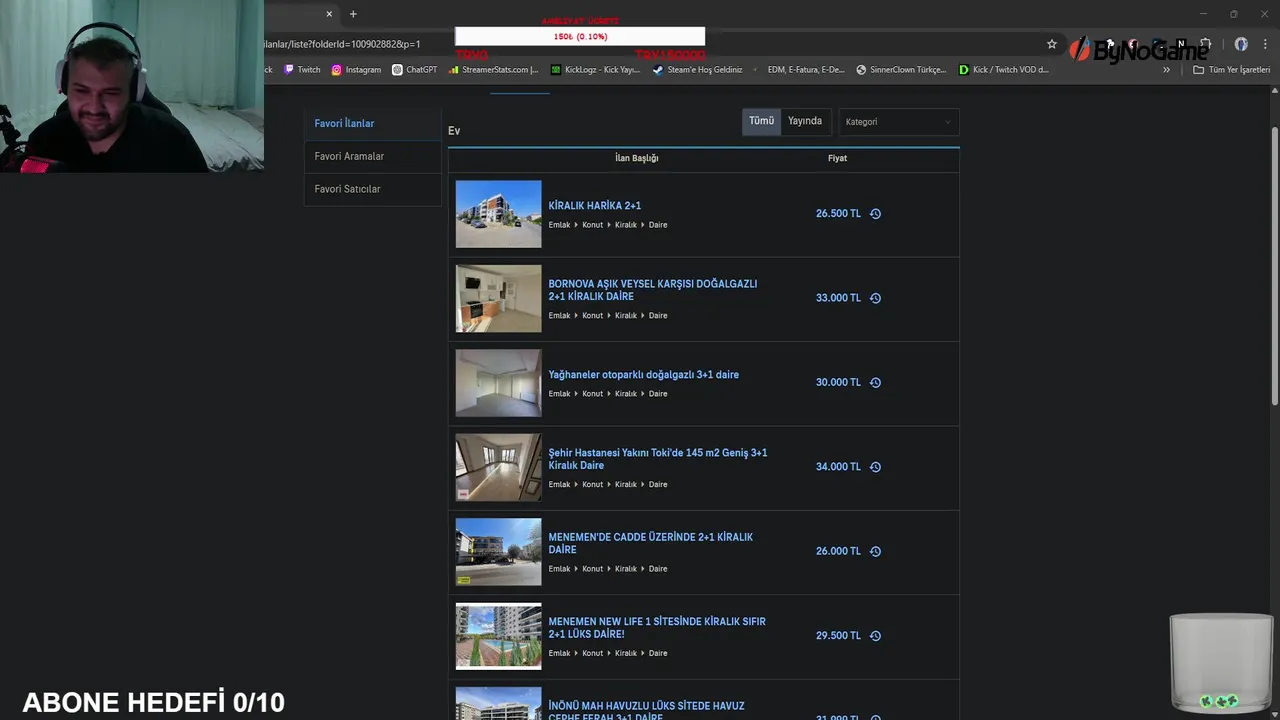Open listing MENEMEN NEW LIFE 1 SİTESİNDE
The image size is (1280, 720).
click(657, 628)
